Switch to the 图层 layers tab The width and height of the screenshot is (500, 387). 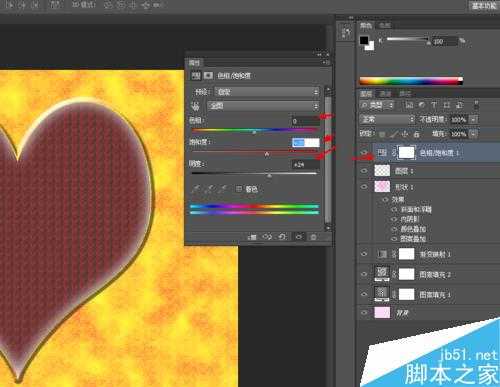point(366,94)
